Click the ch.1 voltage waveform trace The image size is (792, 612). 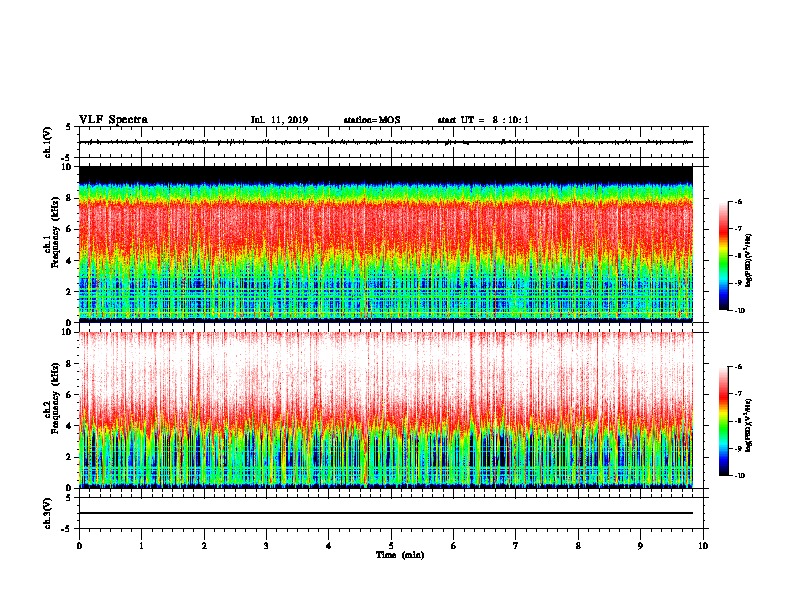coord(386,142)
